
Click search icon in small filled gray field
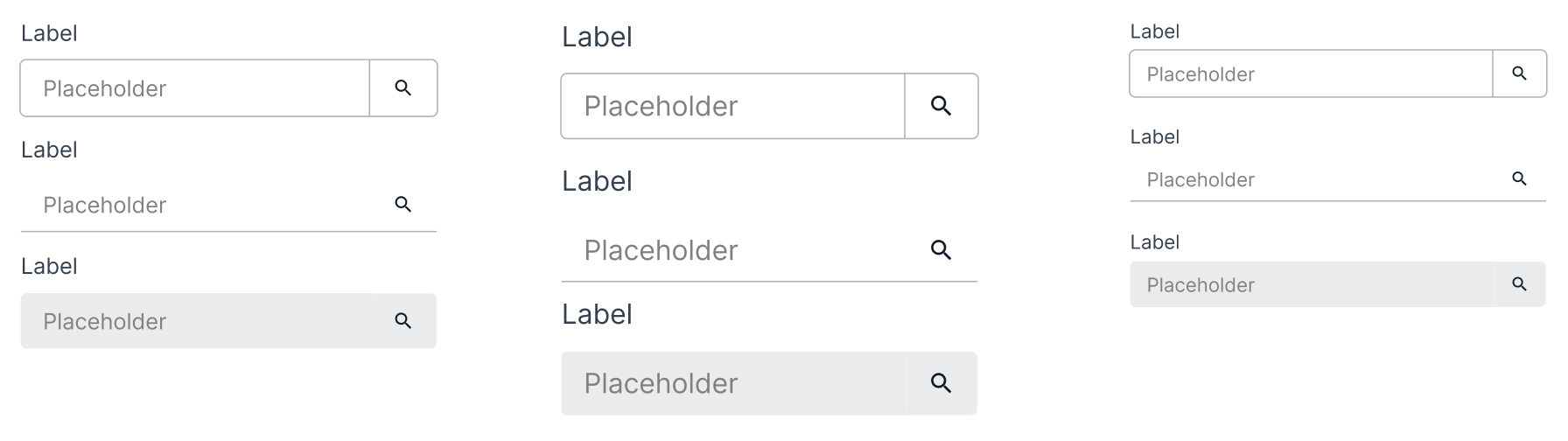click(x=1520, y=284)
